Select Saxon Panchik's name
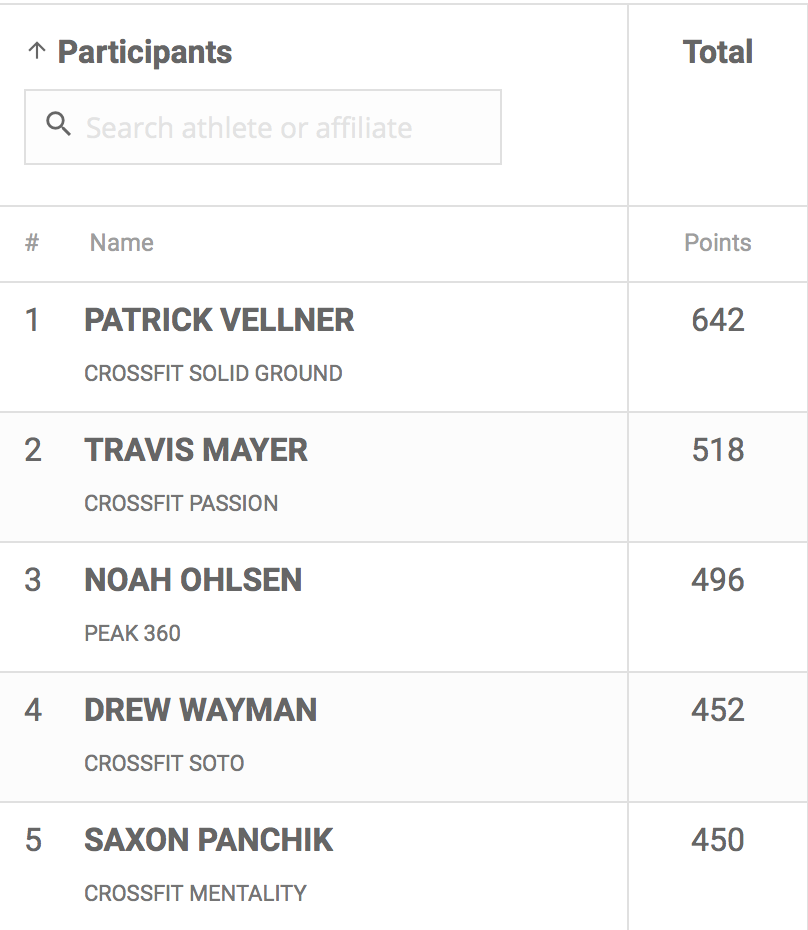This screenshot has width=808, height=930. (208, 840)
